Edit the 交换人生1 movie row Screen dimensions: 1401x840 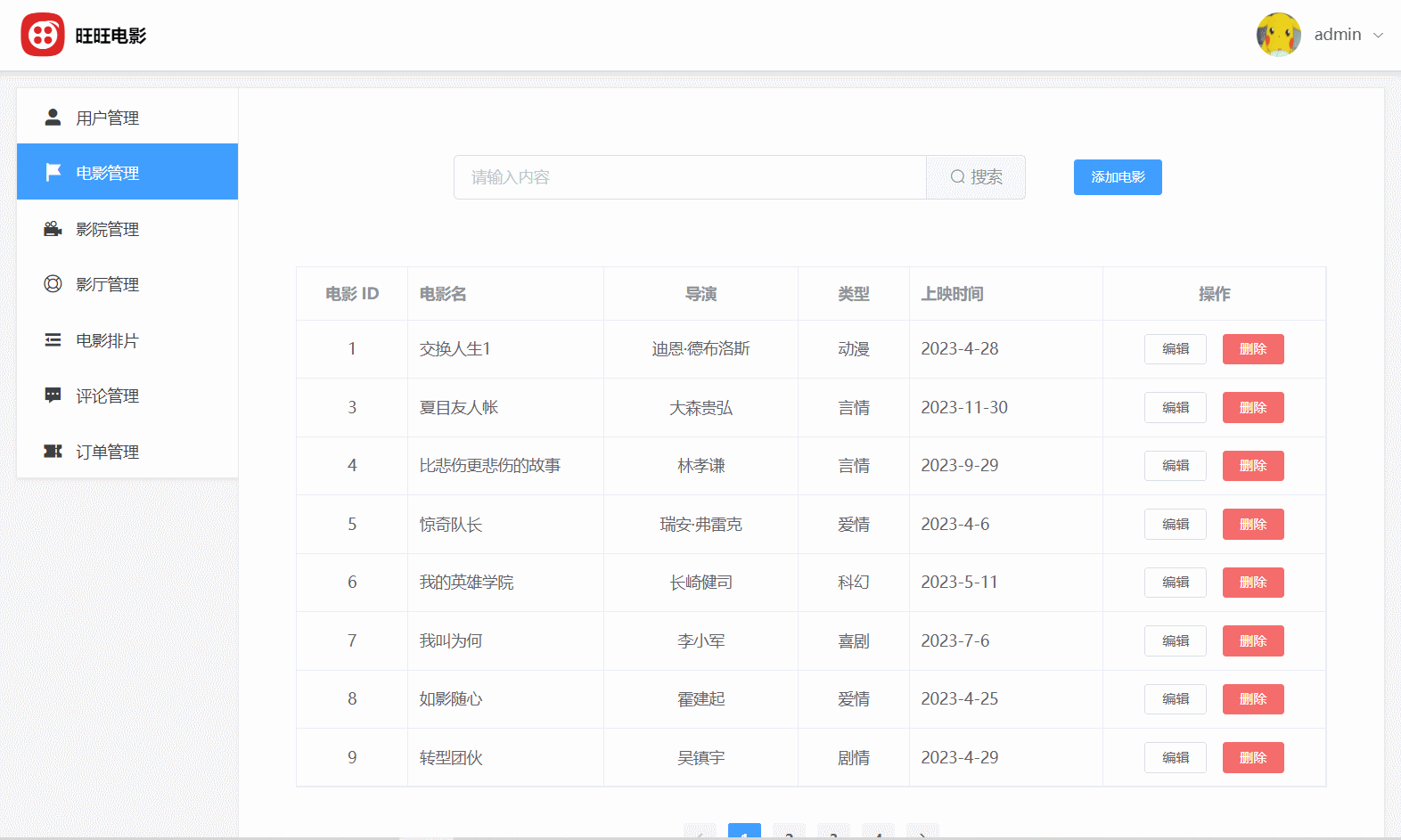coord(1176,349)
